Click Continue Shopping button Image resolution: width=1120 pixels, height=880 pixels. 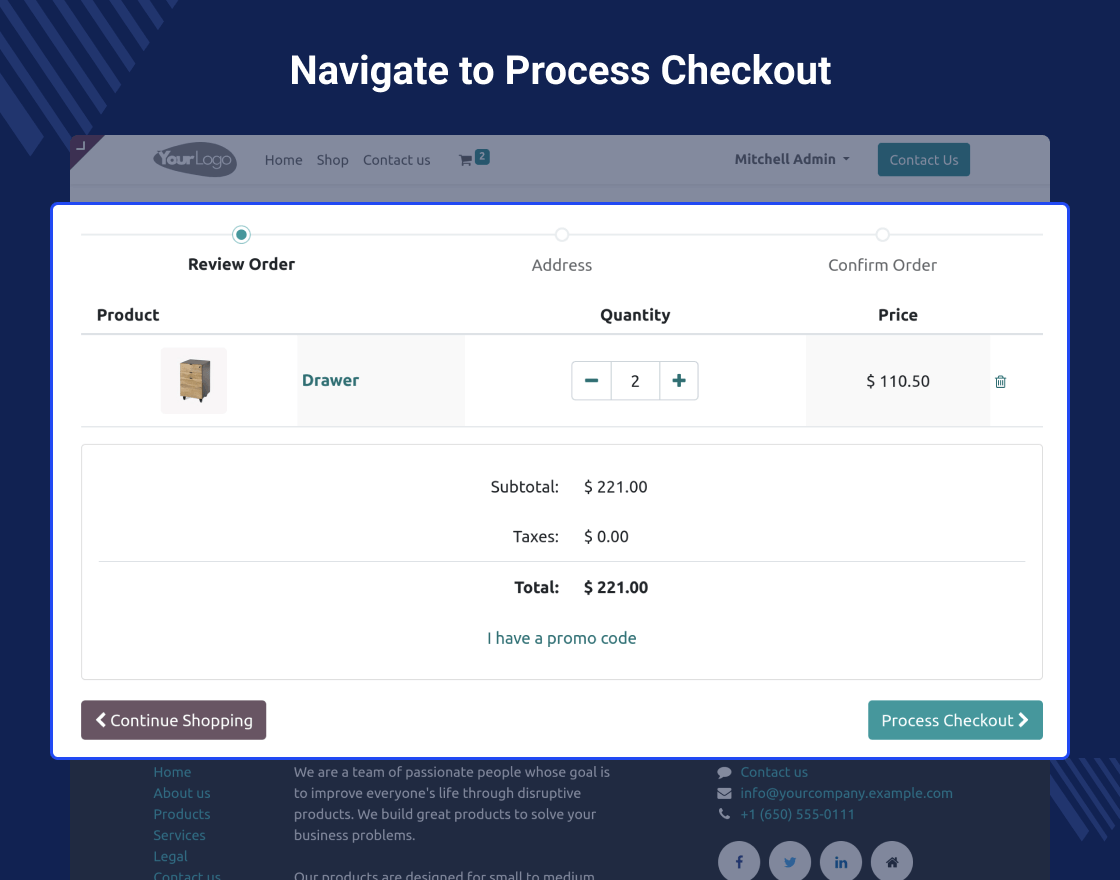click(x=174, y=720)
